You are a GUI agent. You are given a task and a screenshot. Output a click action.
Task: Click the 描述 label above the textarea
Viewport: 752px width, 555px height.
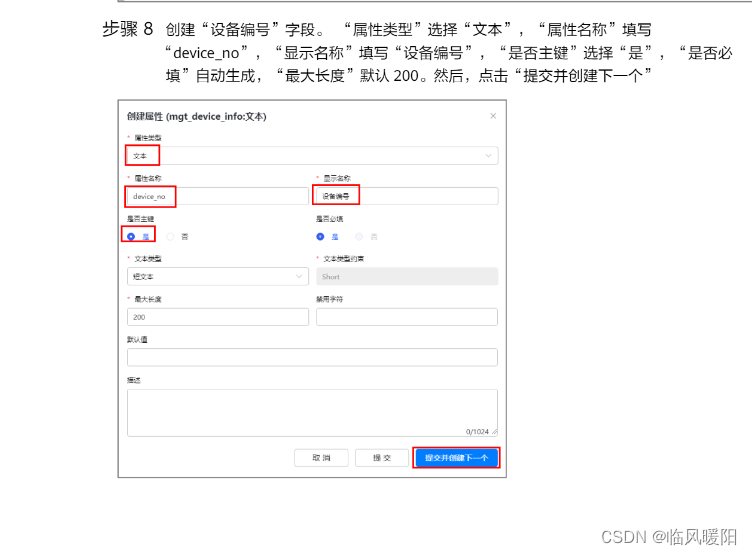point(133,380)
